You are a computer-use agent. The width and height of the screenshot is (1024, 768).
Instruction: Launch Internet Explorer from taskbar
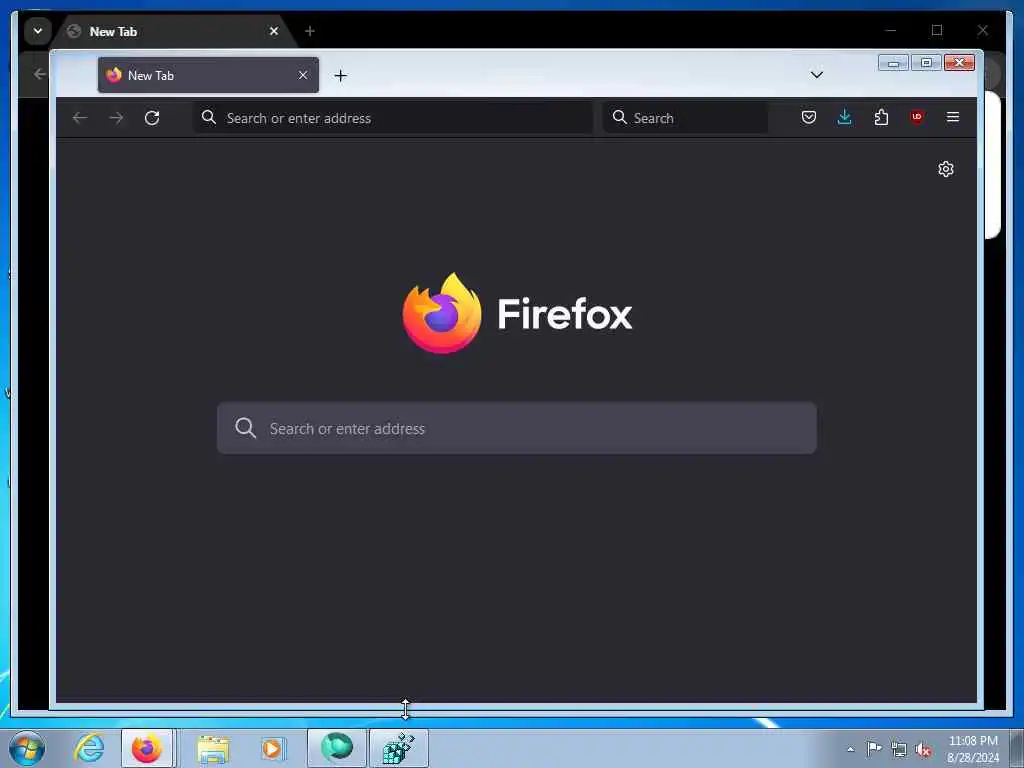tap(89, 748)
